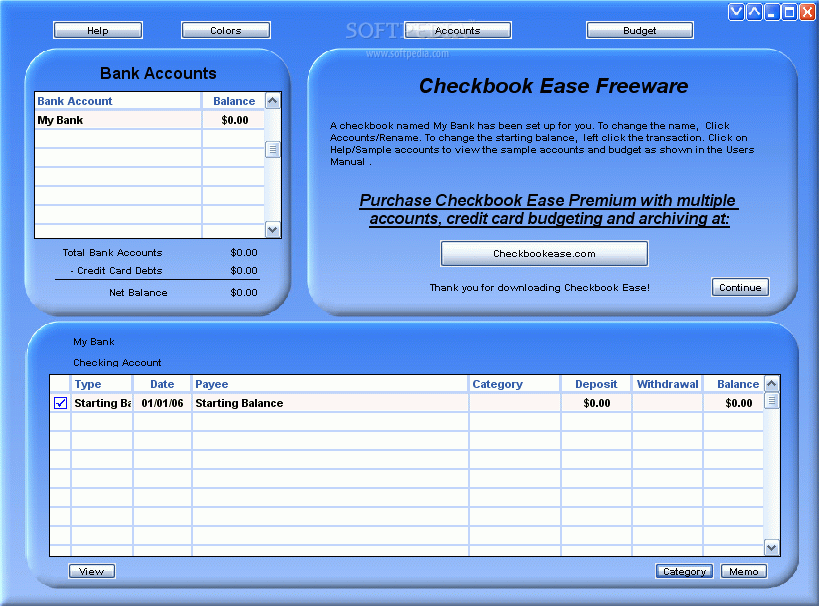Open the Budget button
Viewport: 819px width, 606px height.
point(639,30)
